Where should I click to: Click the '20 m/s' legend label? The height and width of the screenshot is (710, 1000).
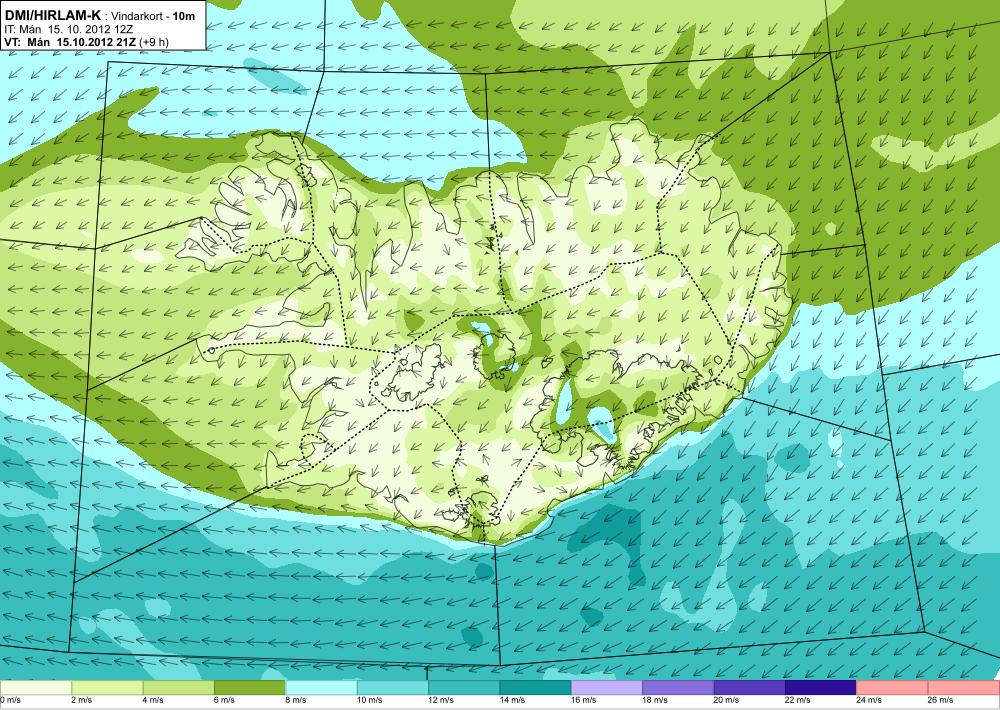pos(727,700)
